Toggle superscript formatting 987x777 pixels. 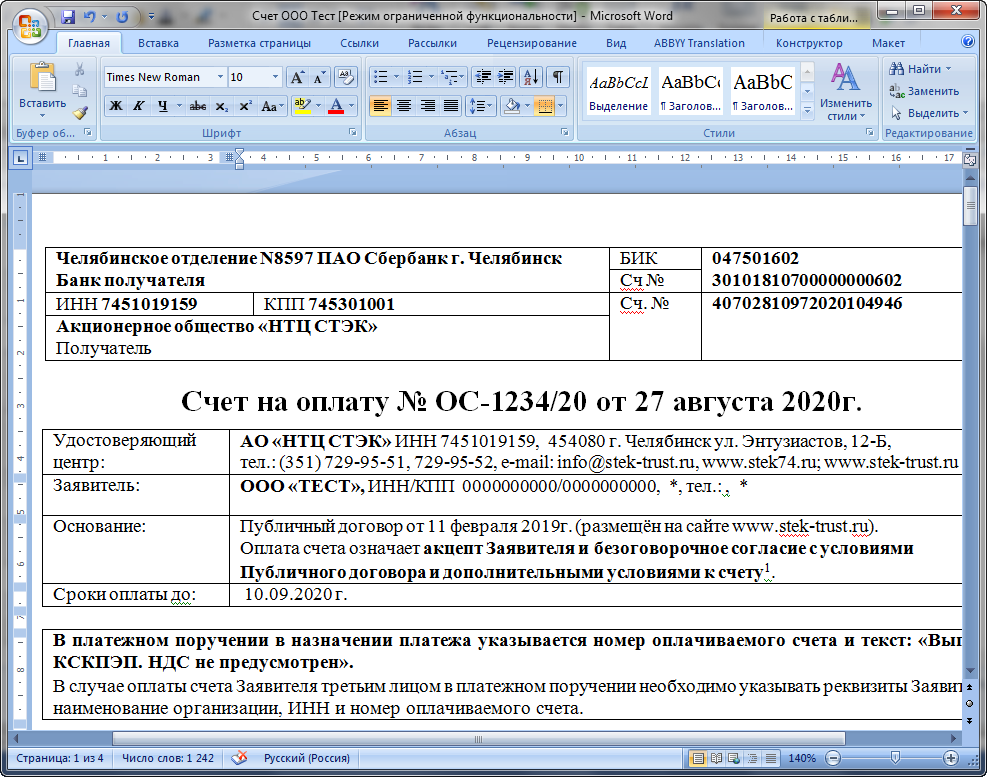click(x=245, y=106)
